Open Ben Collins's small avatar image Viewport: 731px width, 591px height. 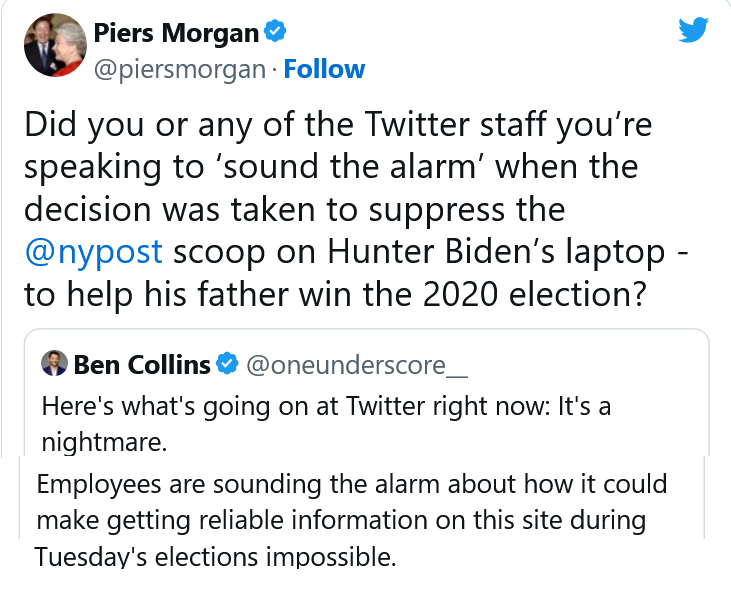point(54,364)
